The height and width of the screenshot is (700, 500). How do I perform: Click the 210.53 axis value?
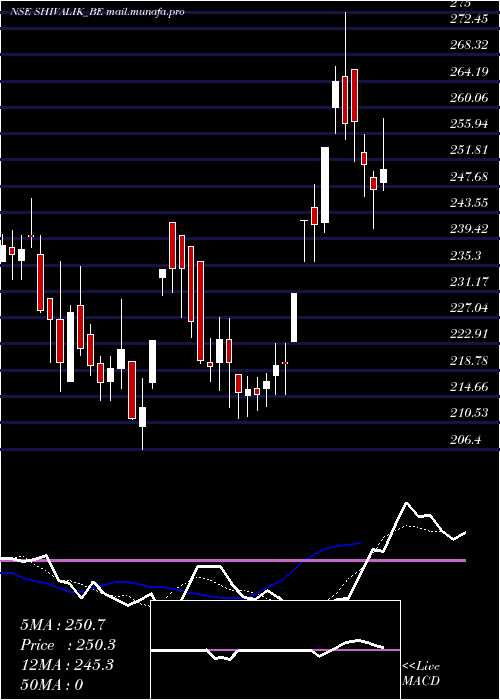click(469, 413)
